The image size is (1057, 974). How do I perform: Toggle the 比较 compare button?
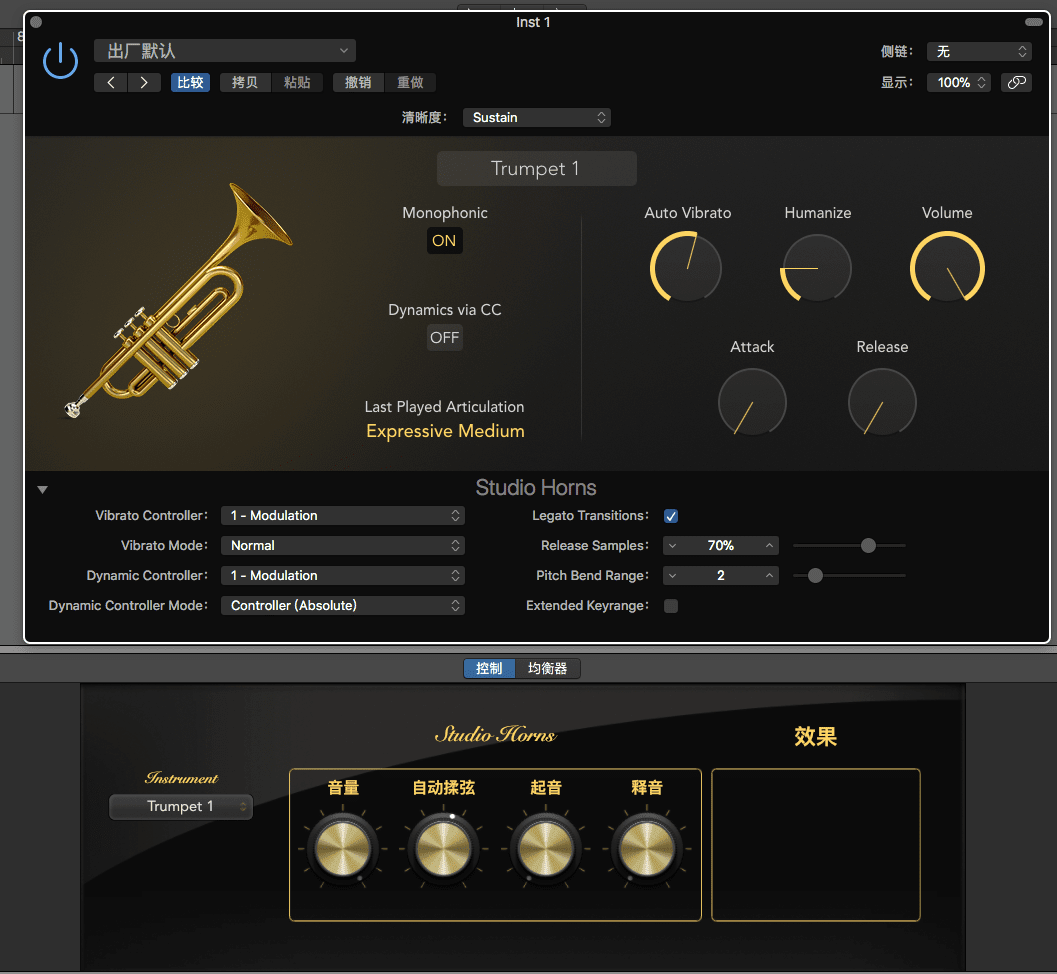click(x=190, y=82)
